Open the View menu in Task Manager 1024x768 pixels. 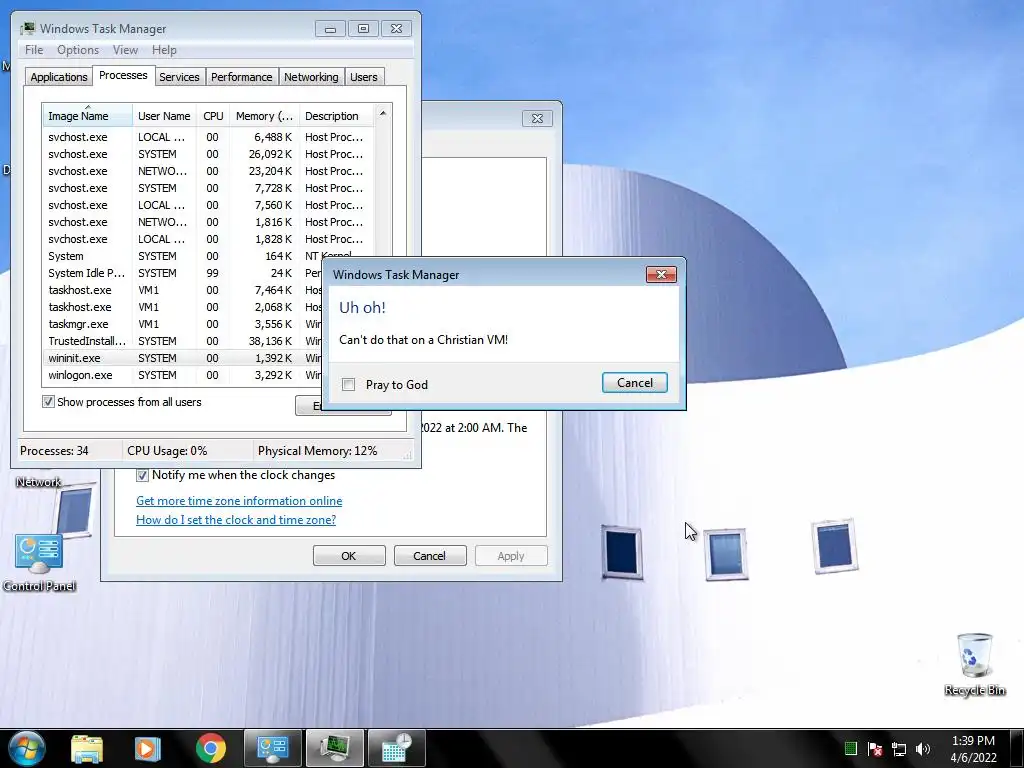coord(125,50)
